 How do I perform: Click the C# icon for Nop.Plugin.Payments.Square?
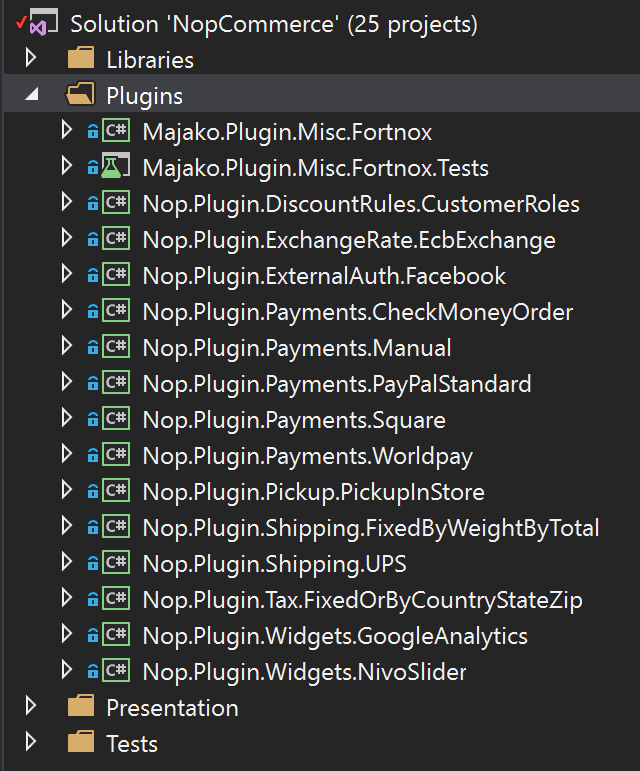point(116,419)
